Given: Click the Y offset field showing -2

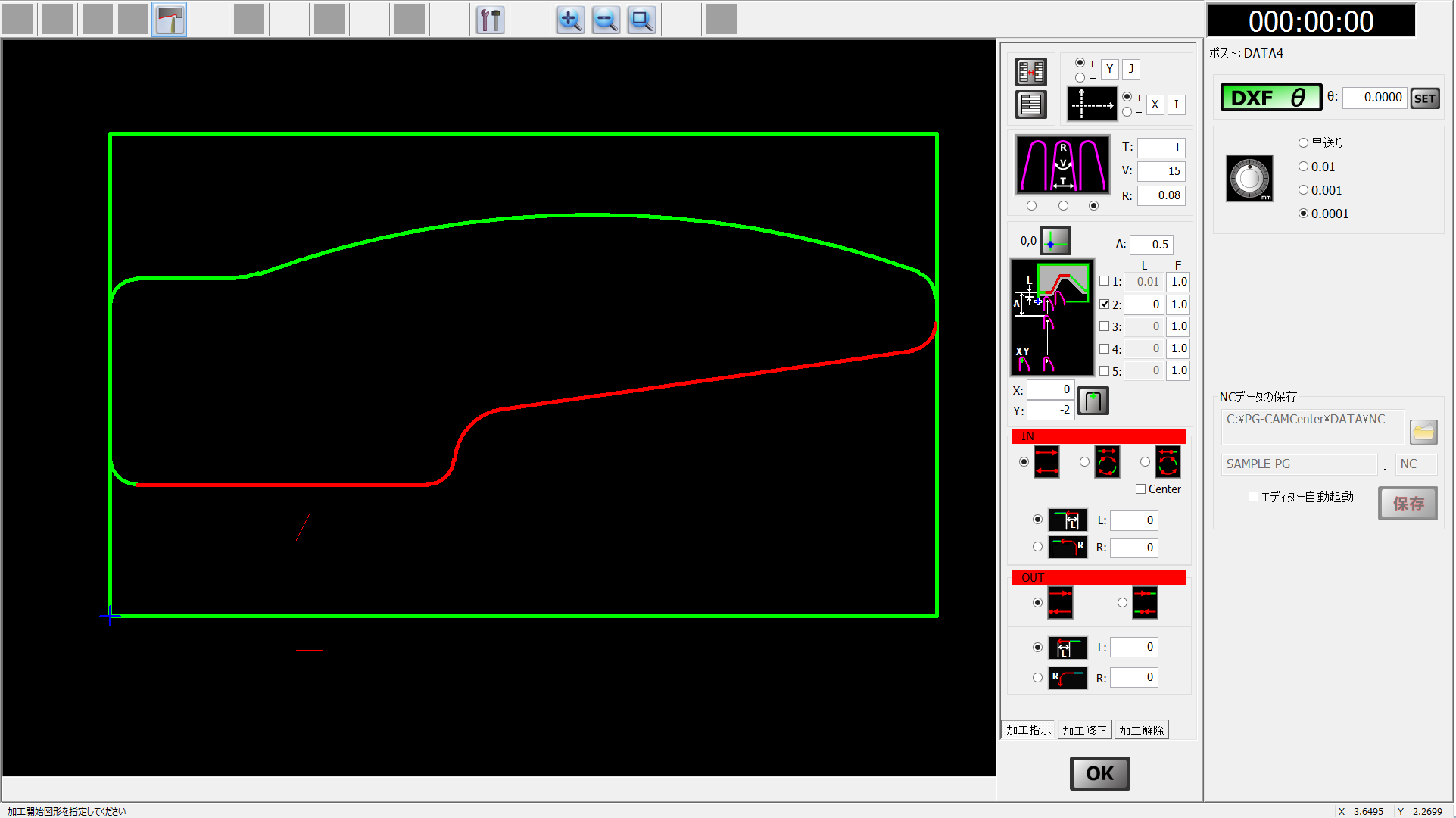Looking at the screenshot, I should 1050,410.
